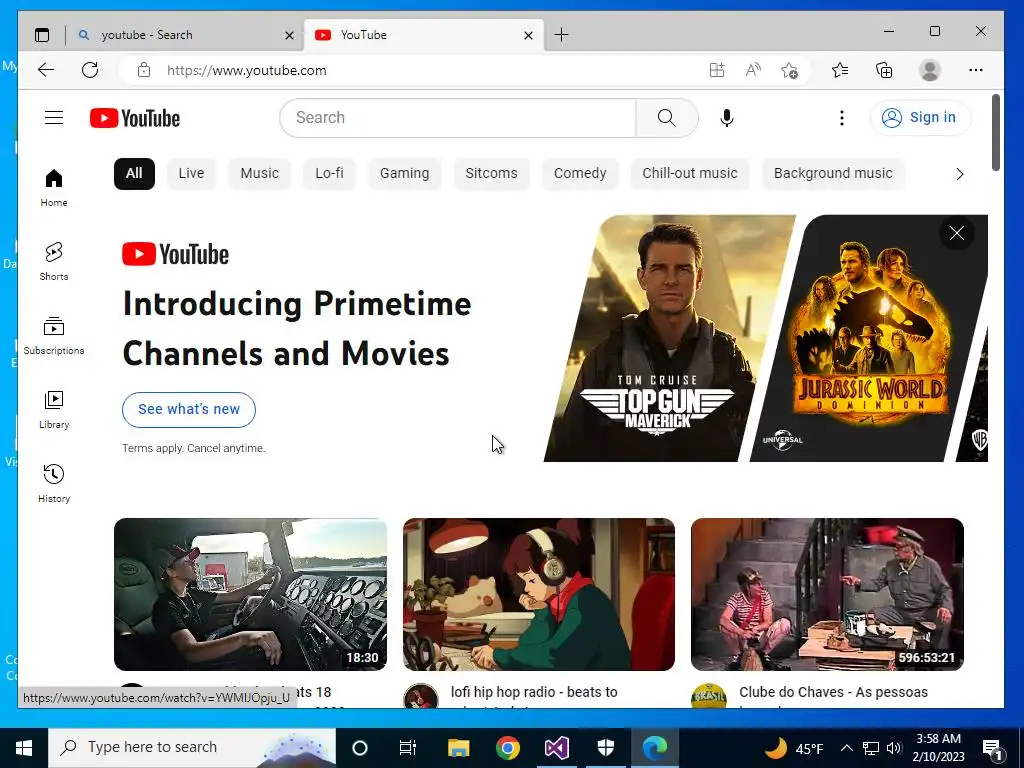Viewport: 1024px width, 768px height.
Task: Turn on Read aloud in address bar
Action: (753, 70)
